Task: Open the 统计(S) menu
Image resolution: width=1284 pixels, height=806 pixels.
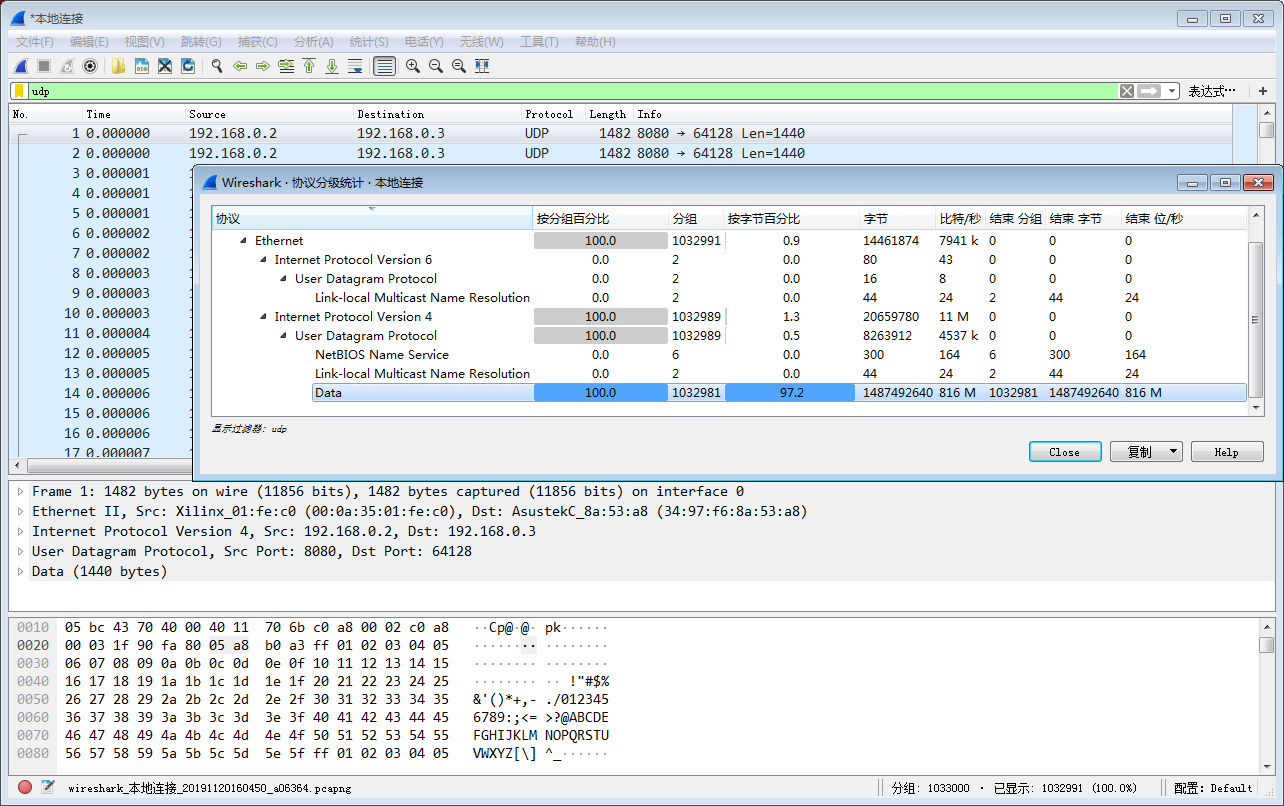Action: (x=369, y=41)
